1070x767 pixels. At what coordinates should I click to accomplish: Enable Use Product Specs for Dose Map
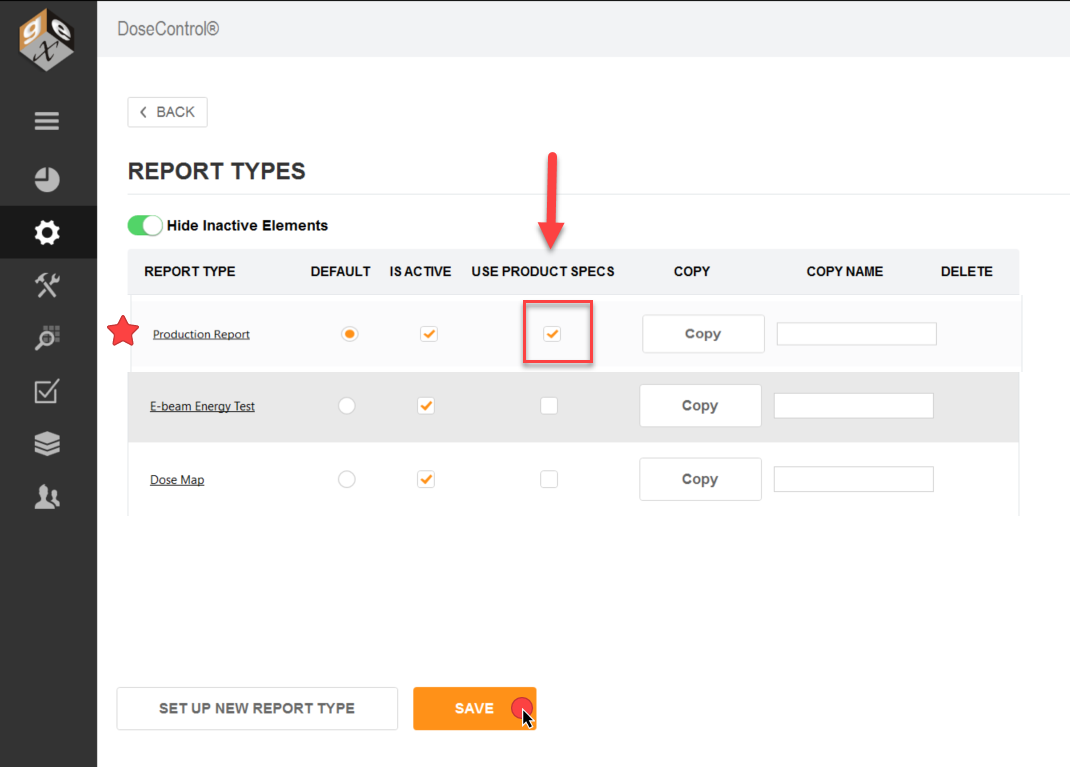549,479
